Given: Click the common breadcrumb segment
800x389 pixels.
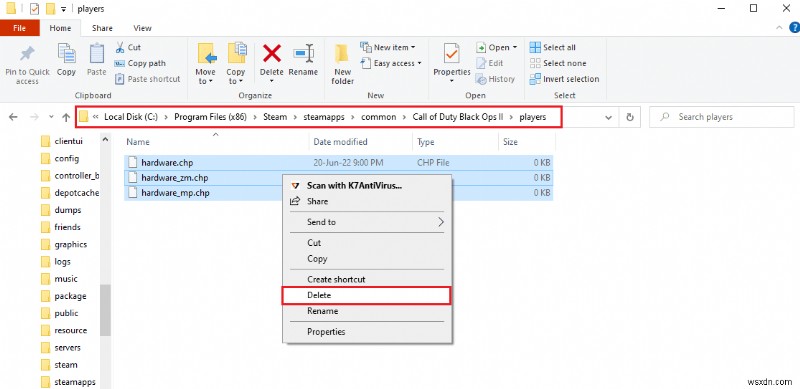Looking at the screenshot, I should pyautogui.click(x=379, y=117).
